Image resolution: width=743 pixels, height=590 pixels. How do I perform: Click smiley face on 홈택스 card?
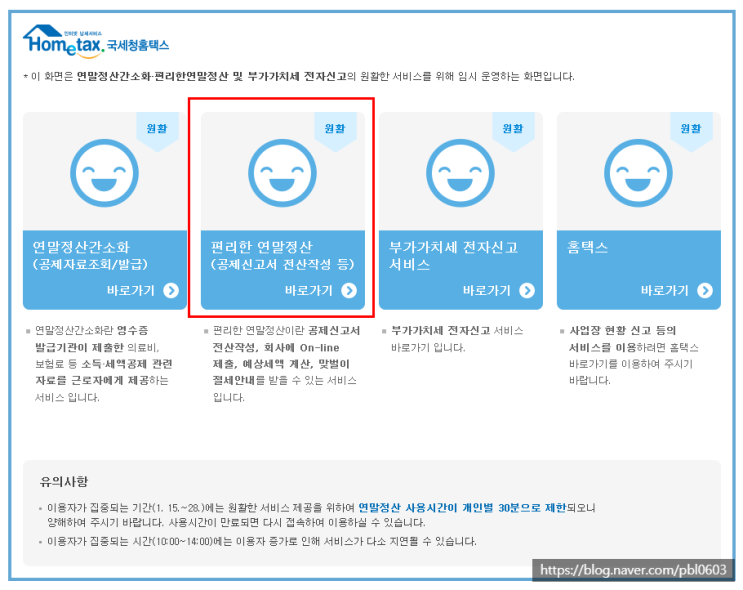click(638, 173)
